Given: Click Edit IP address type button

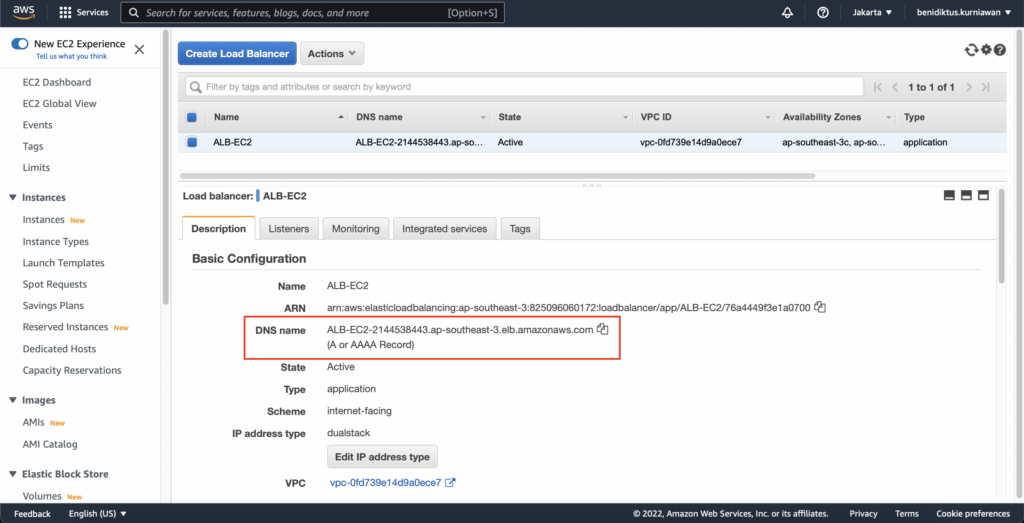Looking at the screenshot, I should [382, 456].
